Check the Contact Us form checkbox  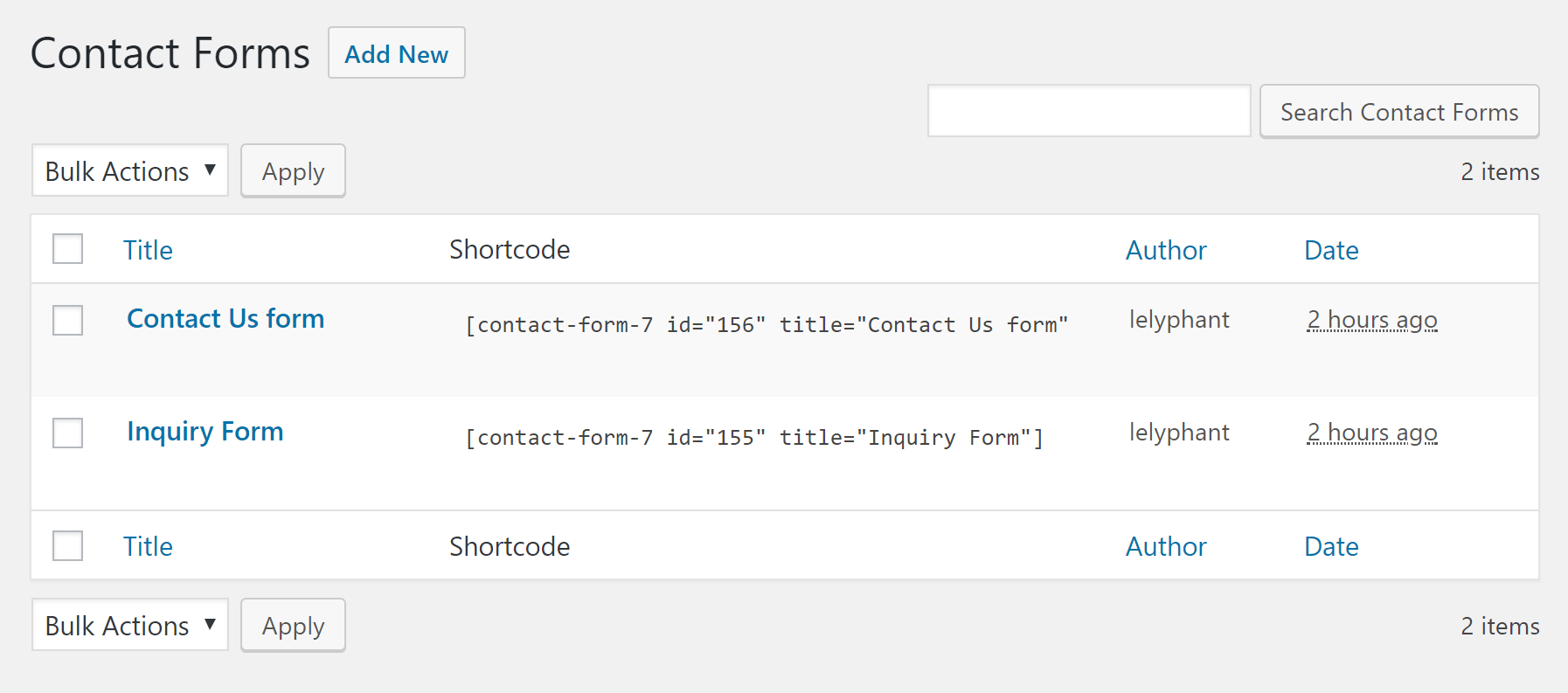pyautogui.click(x=67, y=321)
